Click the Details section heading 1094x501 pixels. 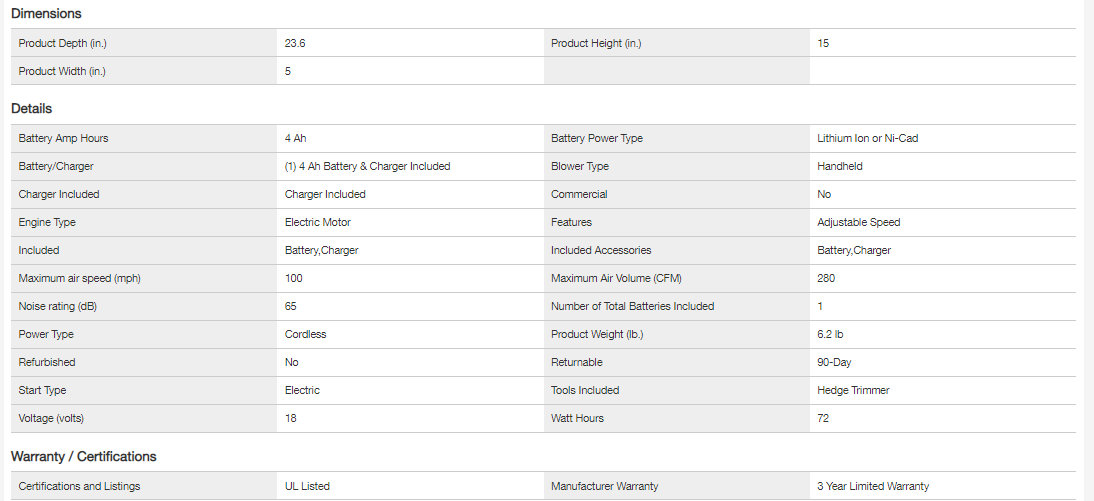[x=32, y=108]
